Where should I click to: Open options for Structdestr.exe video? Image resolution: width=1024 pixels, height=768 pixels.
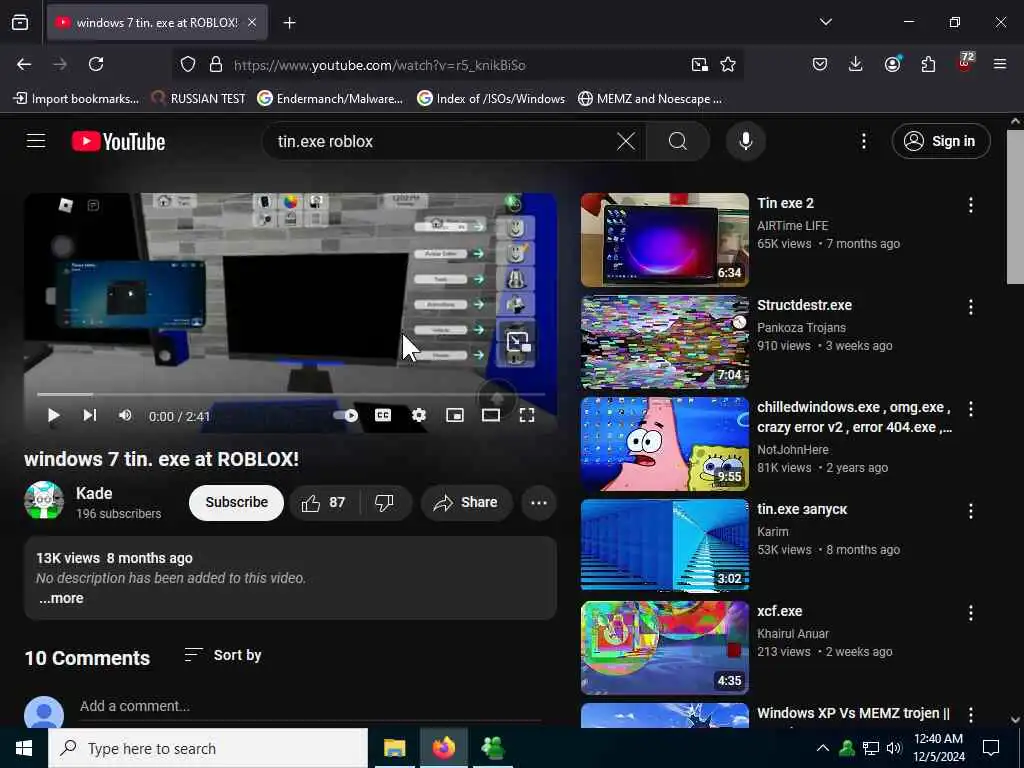(970, 307)
